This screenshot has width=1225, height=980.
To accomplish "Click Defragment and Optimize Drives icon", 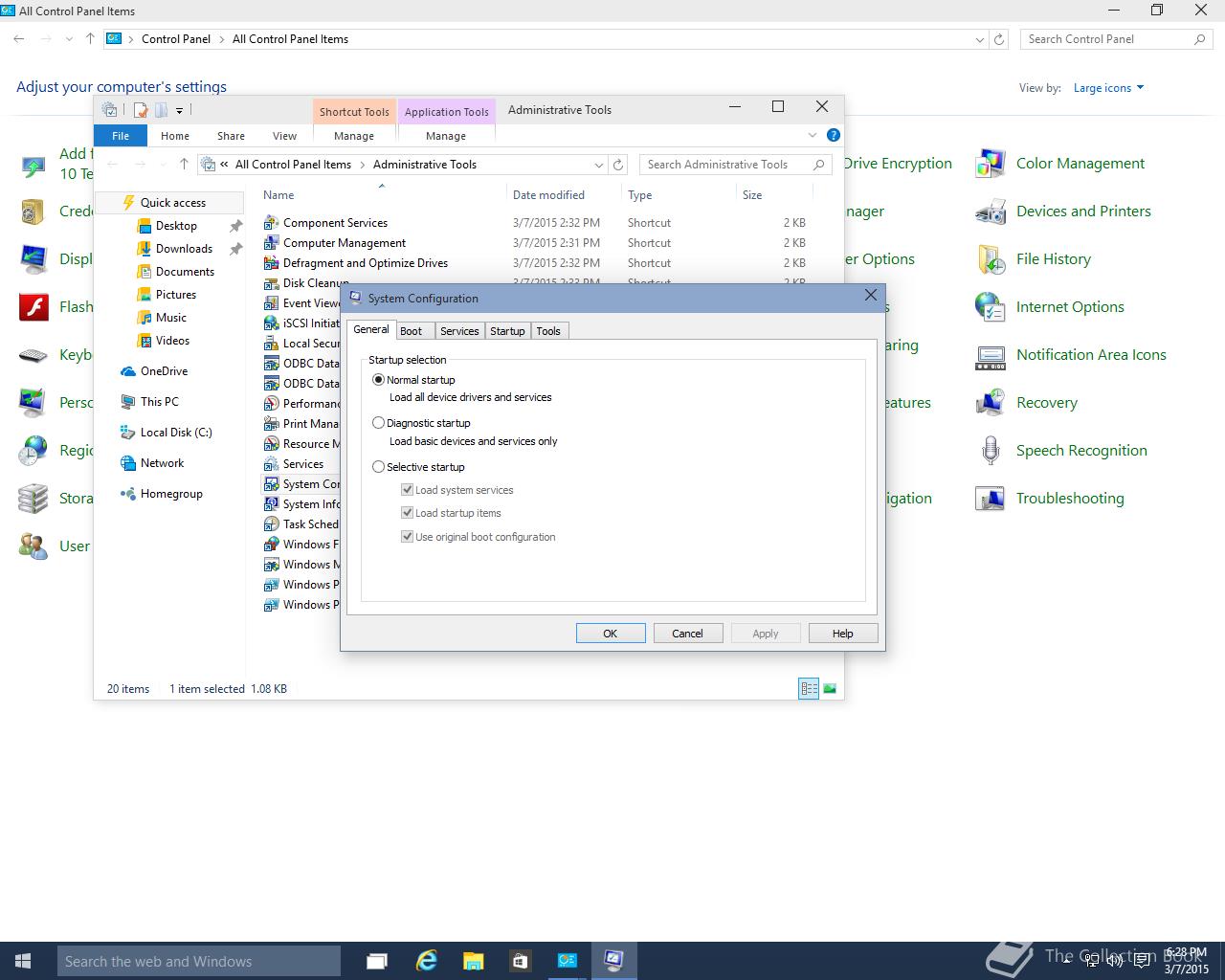I will point(271,263).
